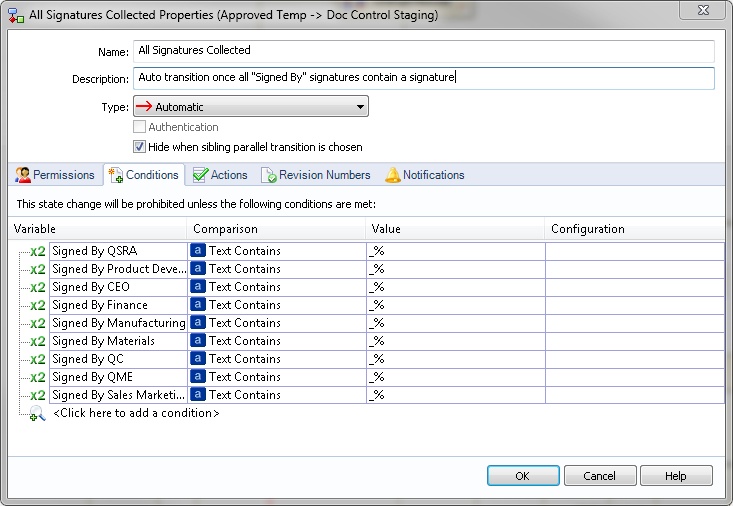Click '<Click here to add a condition>'
Screen dimensions: 733x506
point(136,413)
